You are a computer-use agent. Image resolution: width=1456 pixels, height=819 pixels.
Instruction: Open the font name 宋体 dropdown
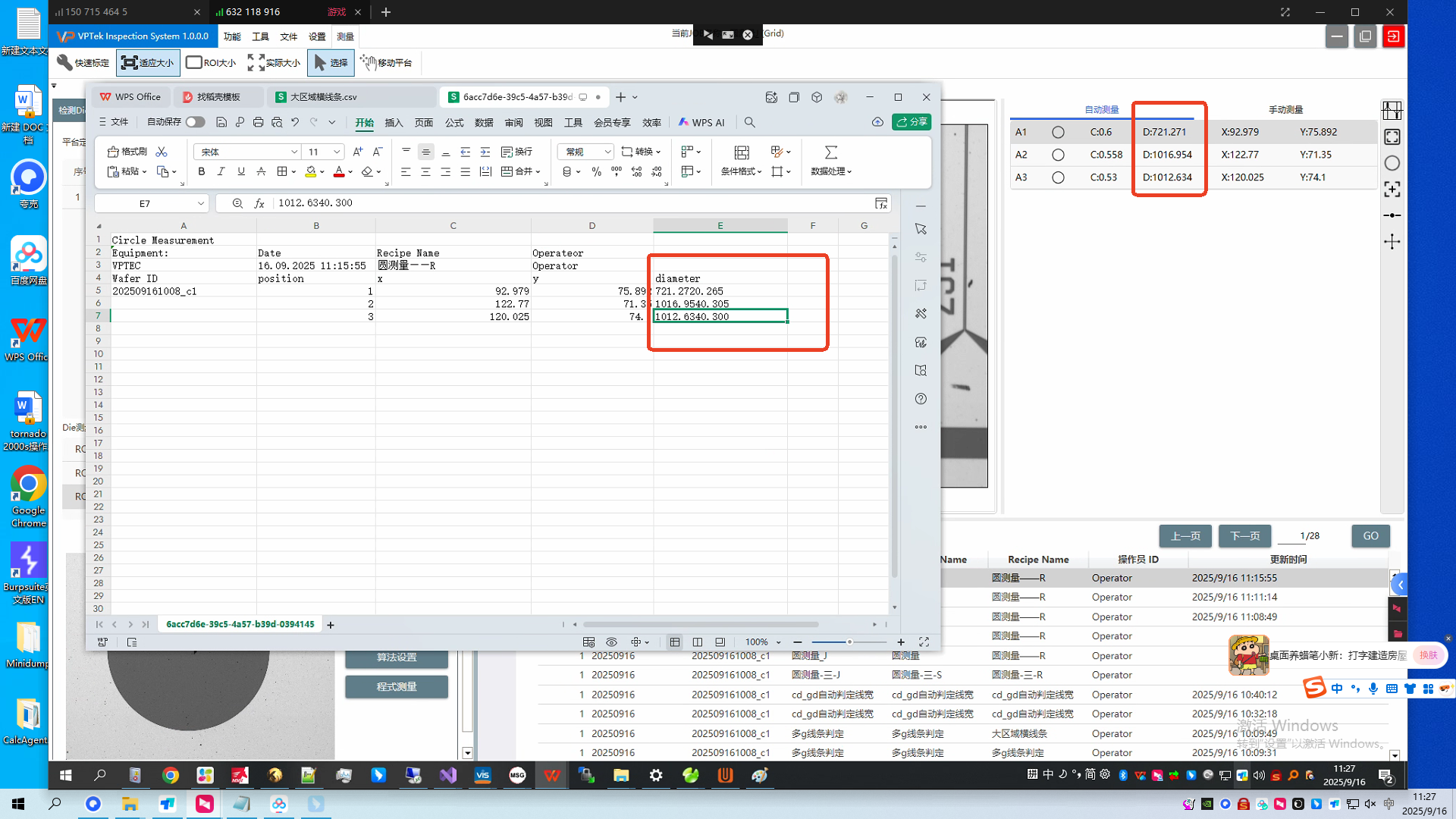(x=294, y=152)
